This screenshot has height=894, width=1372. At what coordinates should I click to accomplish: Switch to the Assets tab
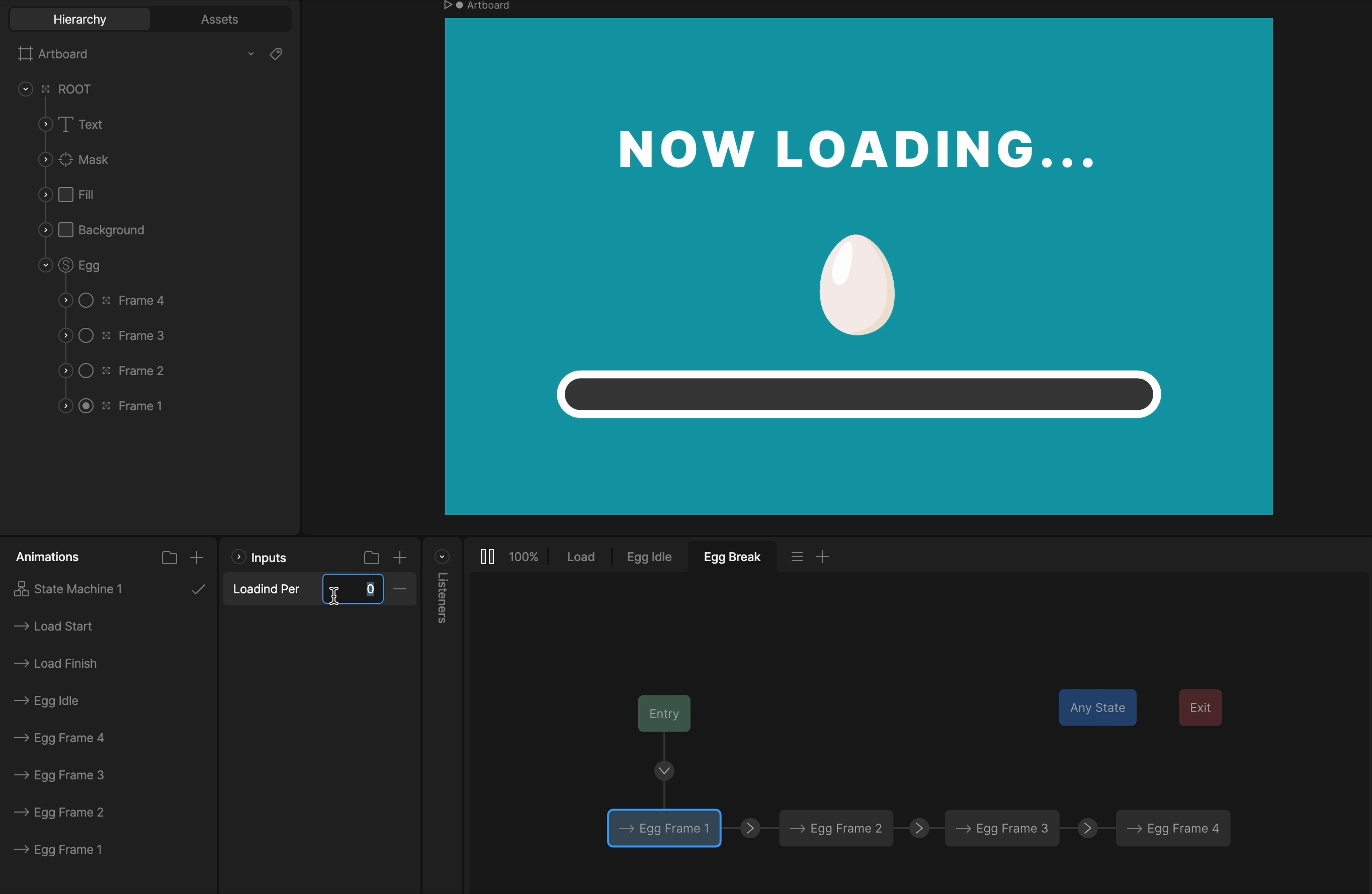(x=219, y=20)
